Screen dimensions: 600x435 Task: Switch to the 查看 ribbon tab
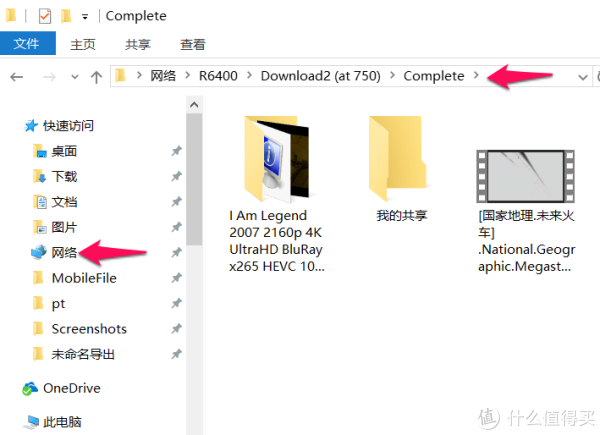(x=192, y=45)
